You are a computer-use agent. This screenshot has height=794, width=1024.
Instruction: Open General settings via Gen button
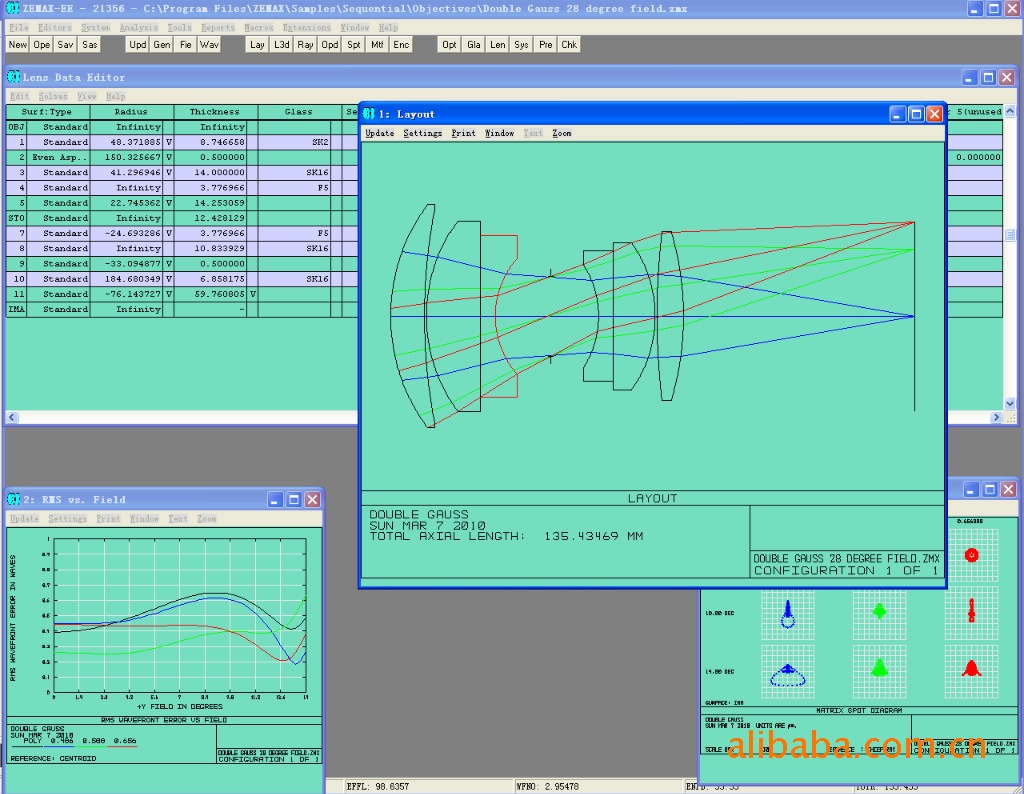162,44
